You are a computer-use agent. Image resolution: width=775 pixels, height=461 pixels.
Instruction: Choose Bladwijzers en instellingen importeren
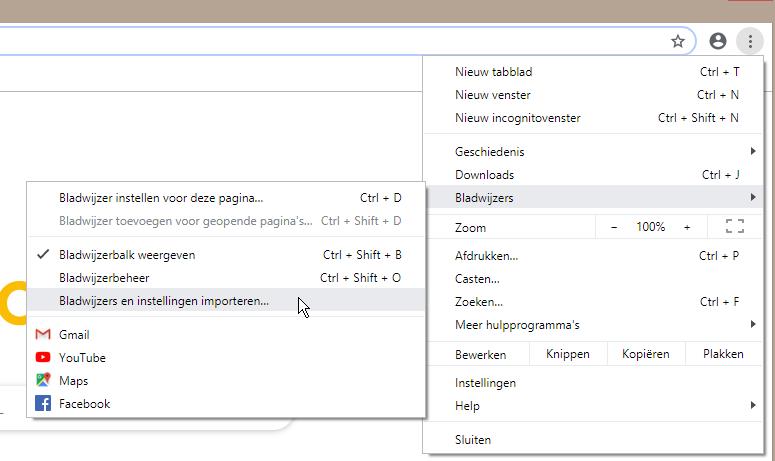point(164,301)
